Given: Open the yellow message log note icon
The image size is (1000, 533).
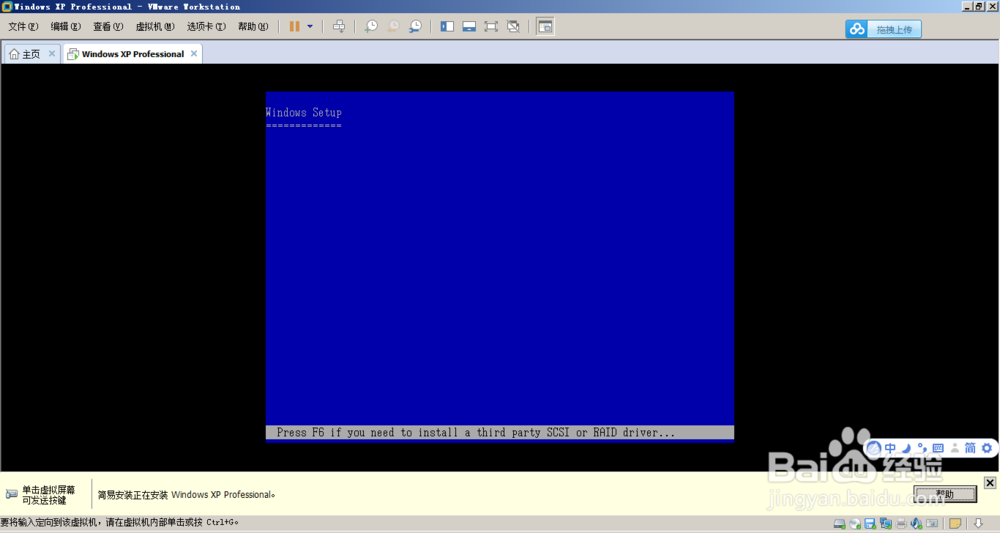Looking at the screenshot, I should pyautogui.click(x=955, y=523).
